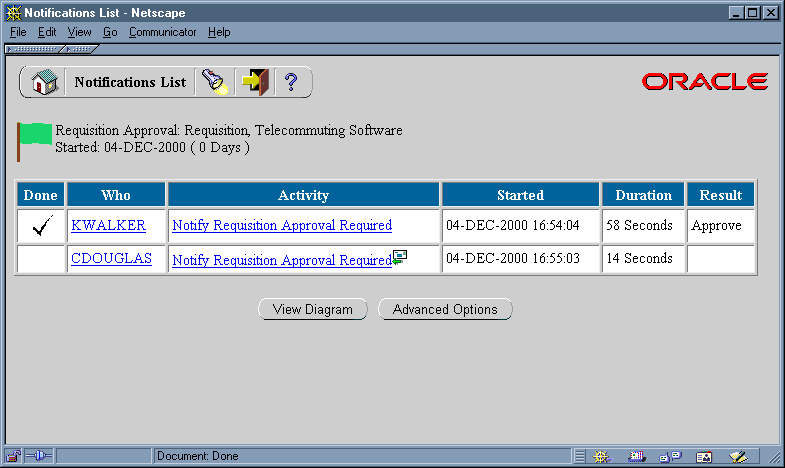Click the exit door icon

(x=254, y=83)
